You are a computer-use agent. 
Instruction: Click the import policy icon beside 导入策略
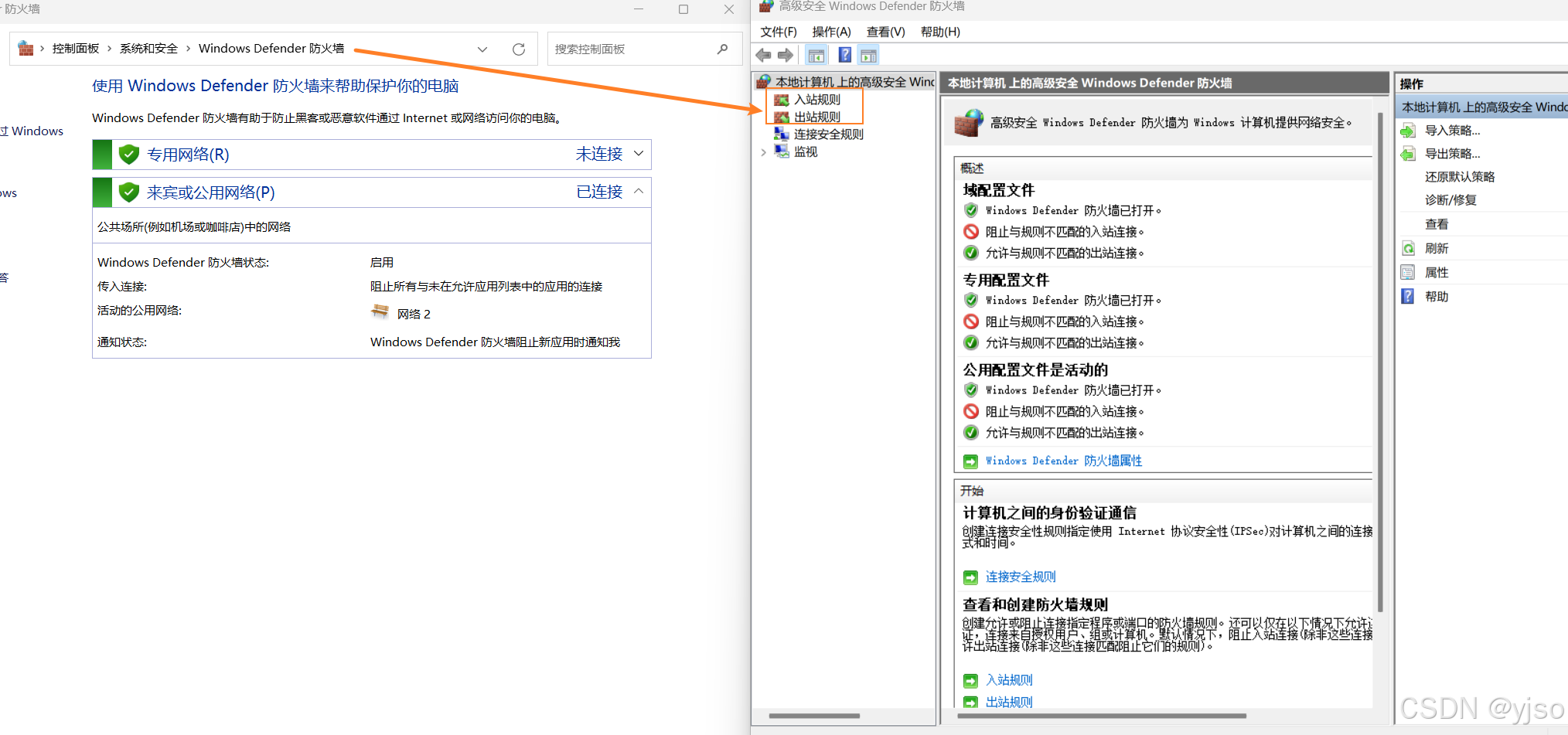[x=1408, y=131]
